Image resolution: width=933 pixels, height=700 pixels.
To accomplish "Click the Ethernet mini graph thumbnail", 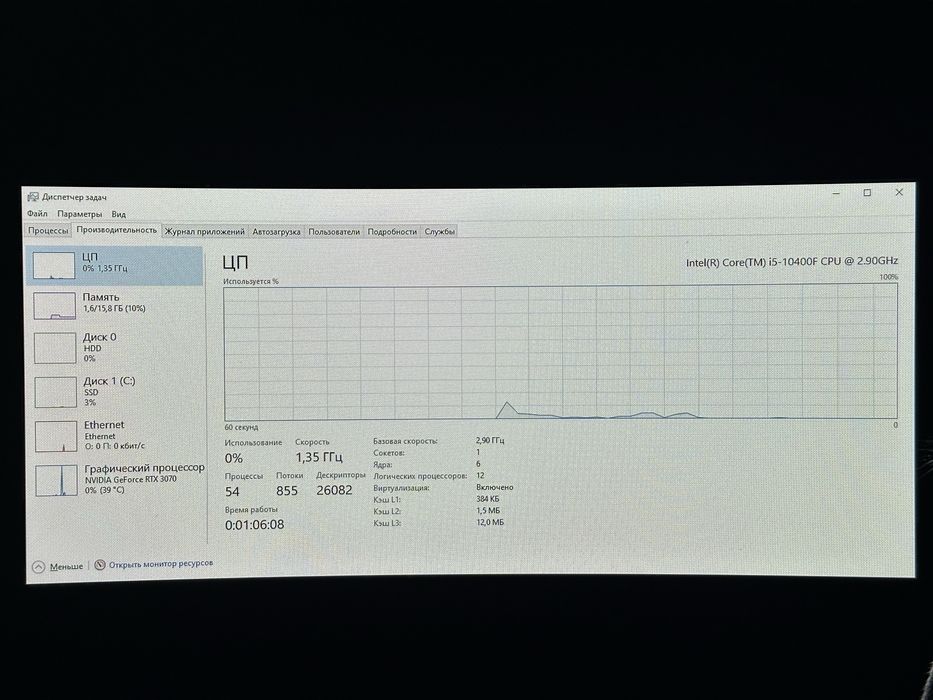I will click(56, 436).
